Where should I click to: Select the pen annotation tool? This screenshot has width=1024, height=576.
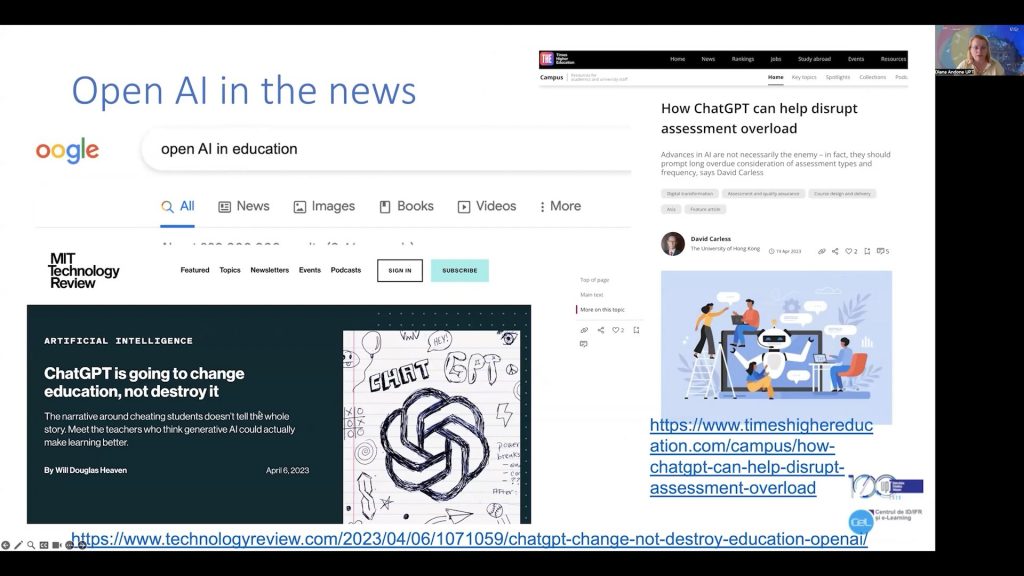coord(18,545)
